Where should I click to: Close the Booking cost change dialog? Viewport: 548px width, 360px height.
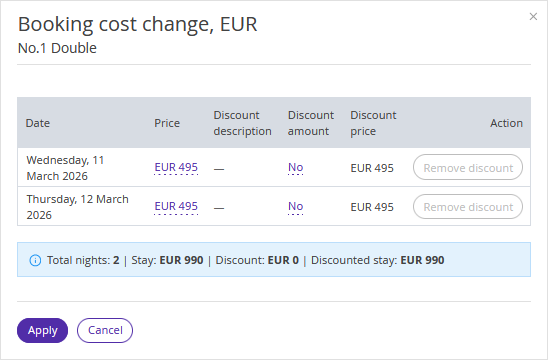(x=533, y=16)
